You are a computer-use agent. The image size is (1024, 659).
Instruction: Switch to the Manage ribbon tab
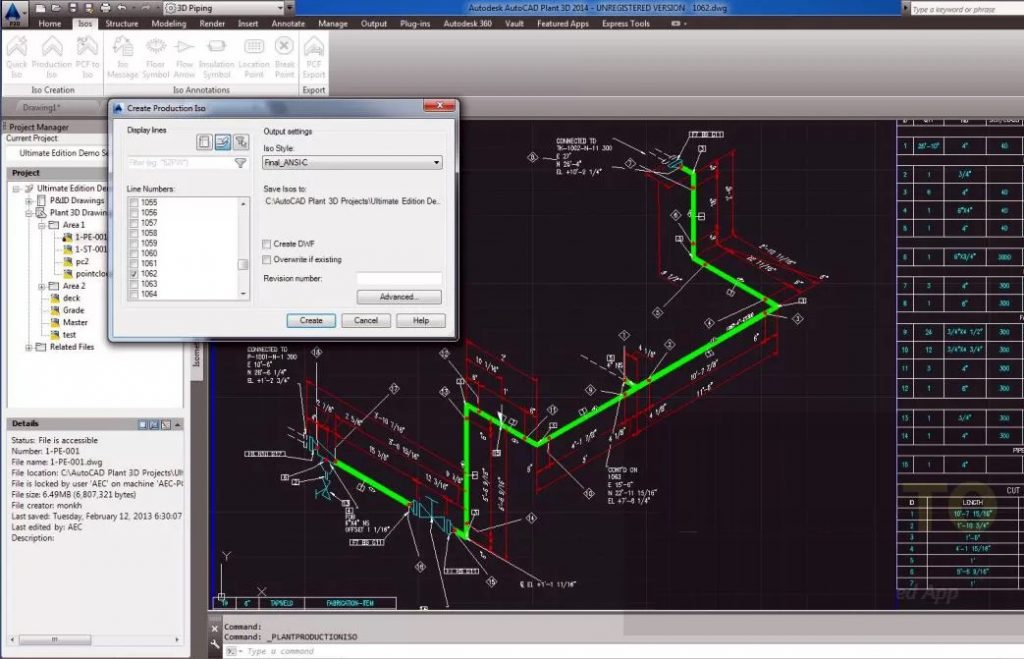tap(332, 24)
